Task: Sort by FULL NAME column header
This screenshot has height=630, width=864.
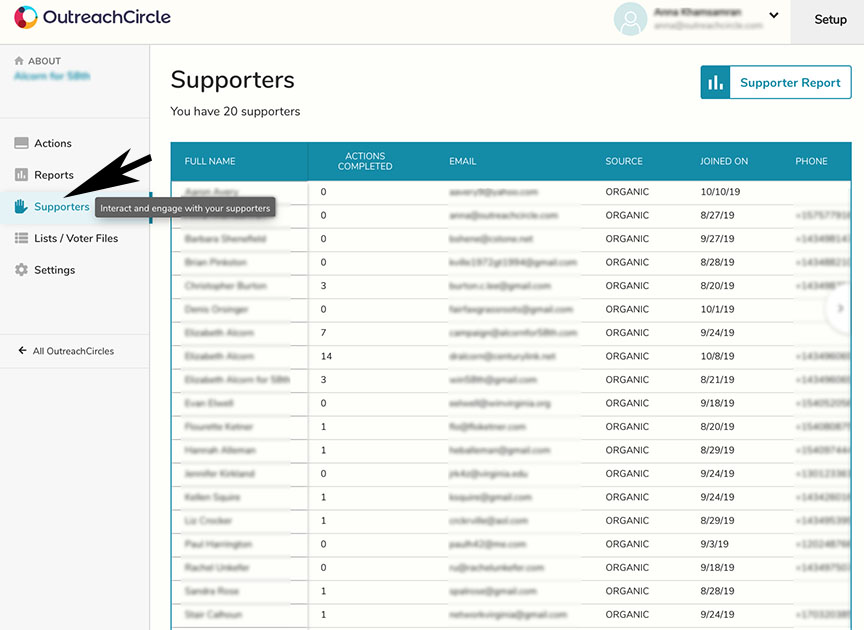Action: click(x=210, y=161)
